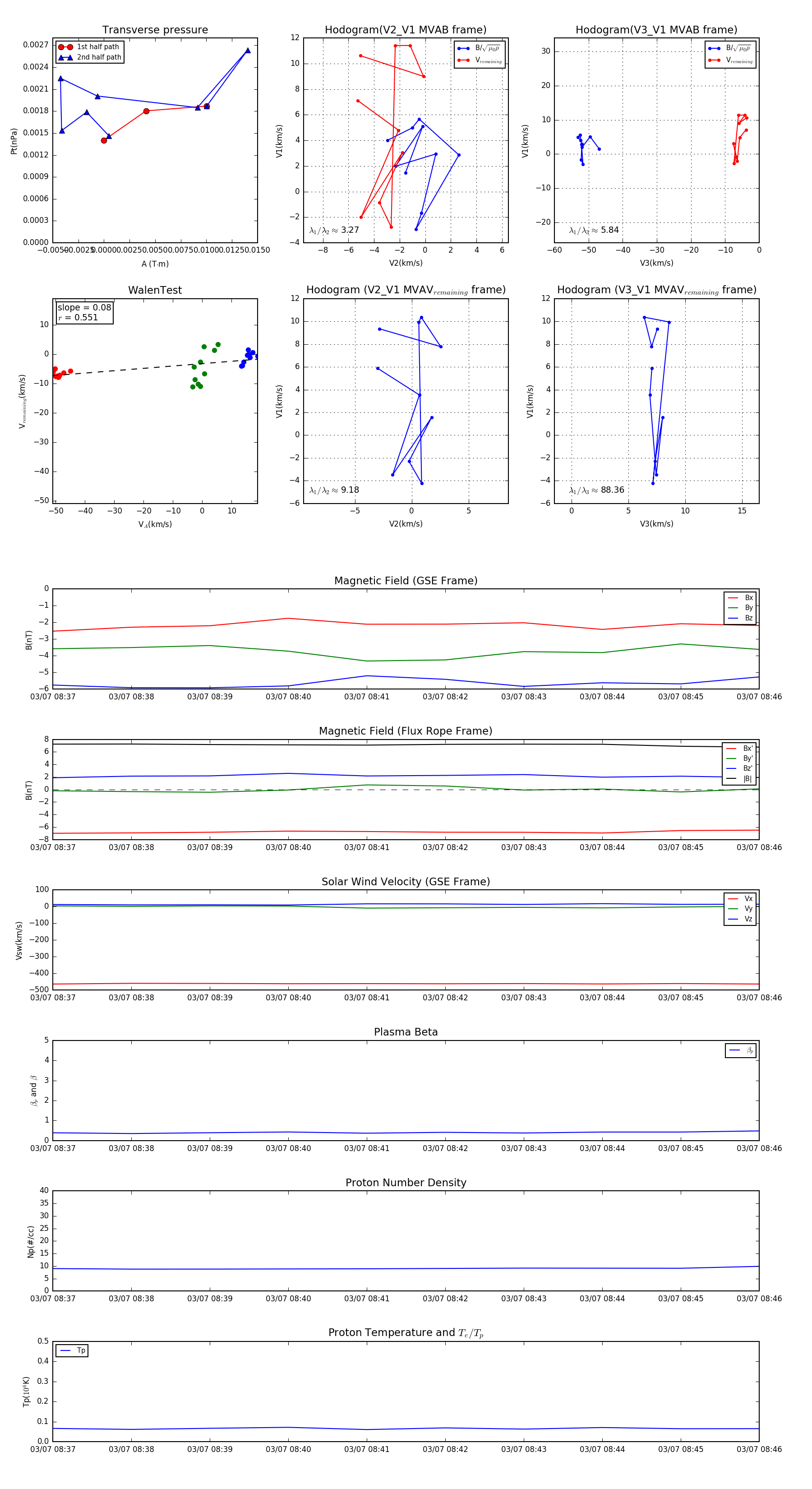
Task: Click the 'Hodogram(V2_V1 MVAB frame)' title
Action: click(406, 30)
